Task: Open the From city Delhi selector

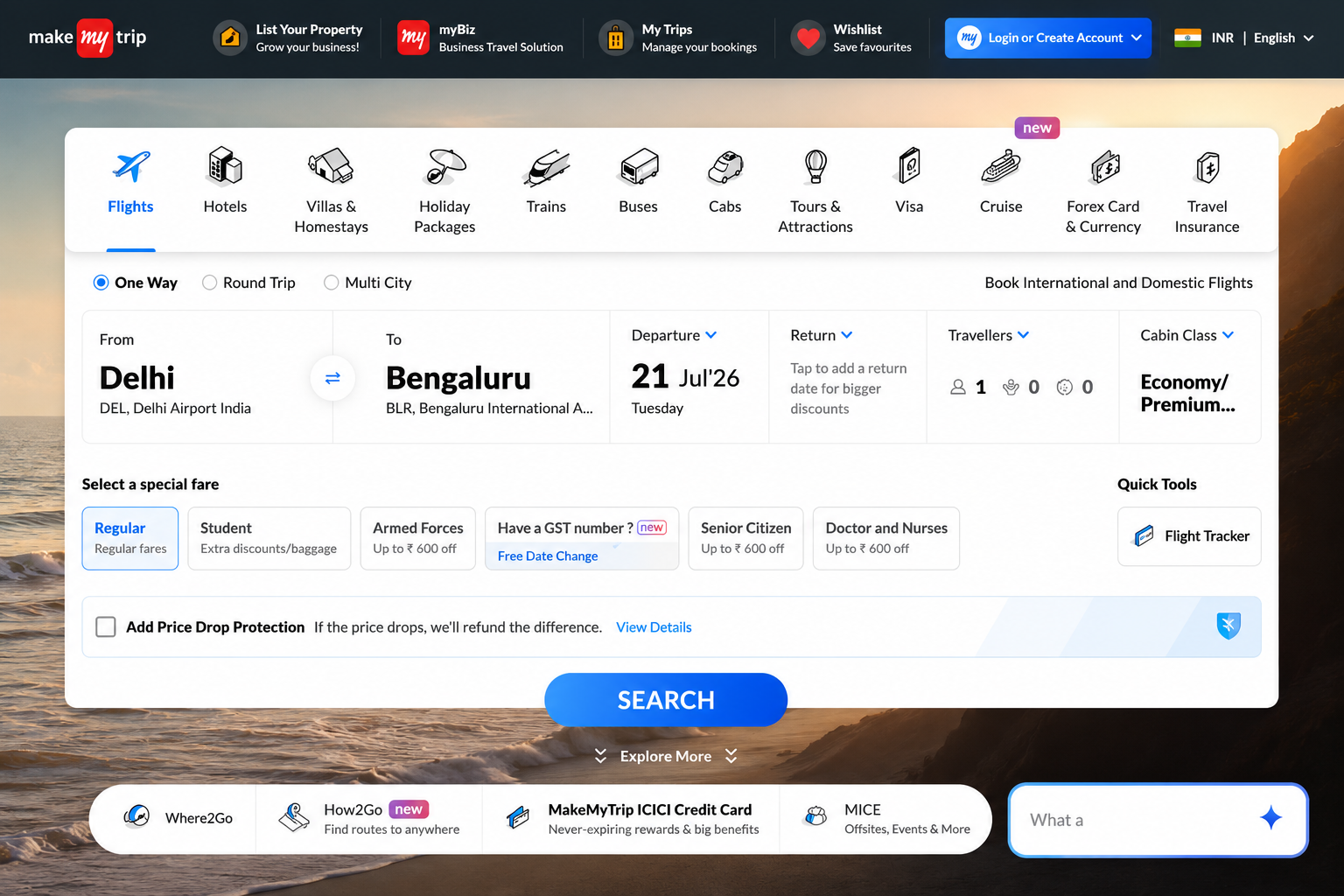Action: (207, 377)
